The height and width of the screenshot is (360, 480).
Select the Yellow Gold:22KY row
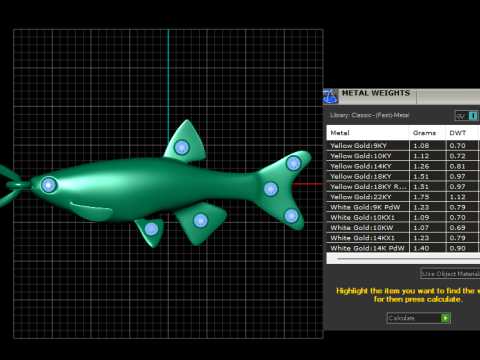tap(402, 197)
